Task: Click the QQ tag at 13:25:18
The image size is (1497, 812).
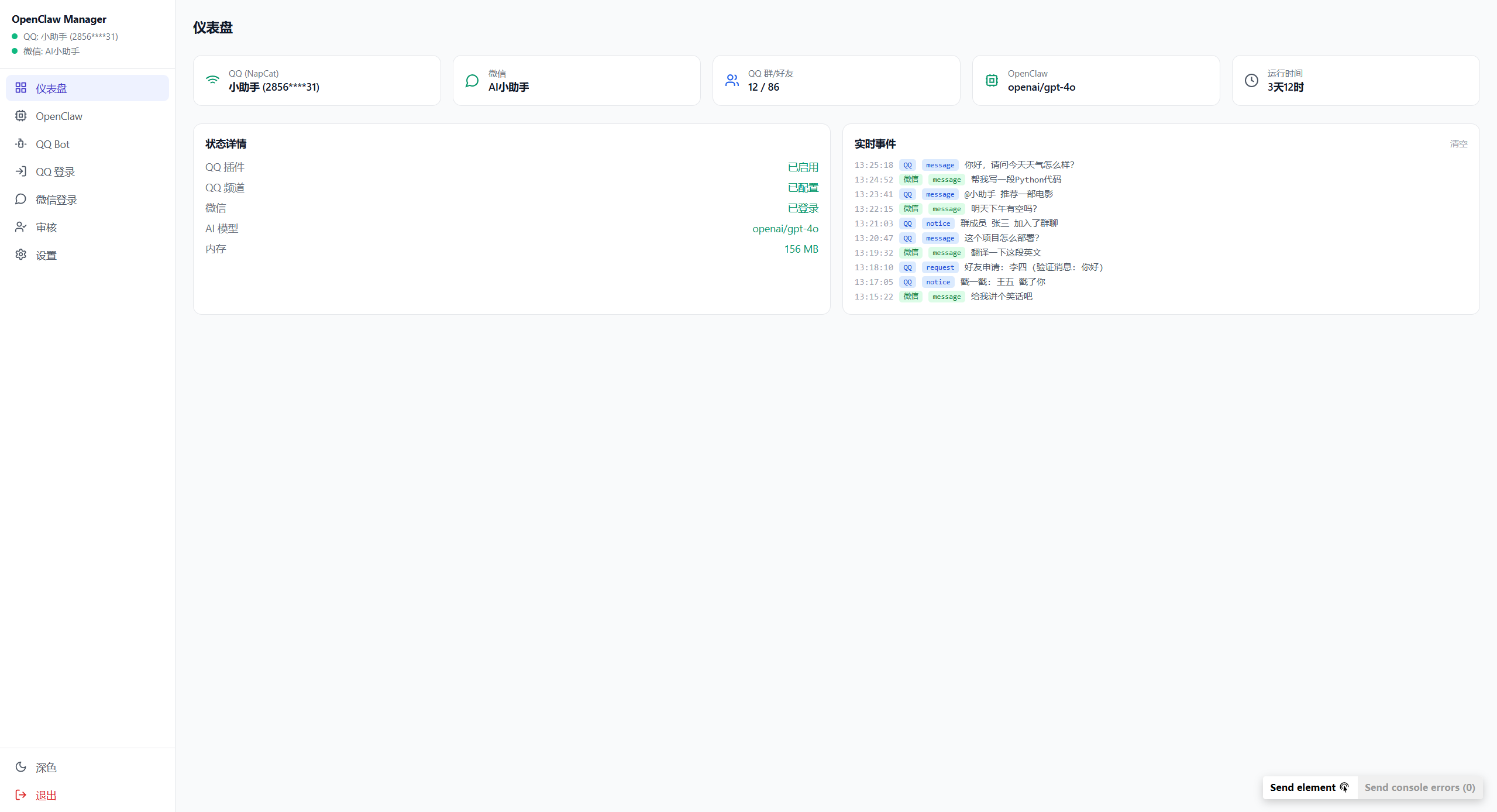Action: click(x=907, y=165)
